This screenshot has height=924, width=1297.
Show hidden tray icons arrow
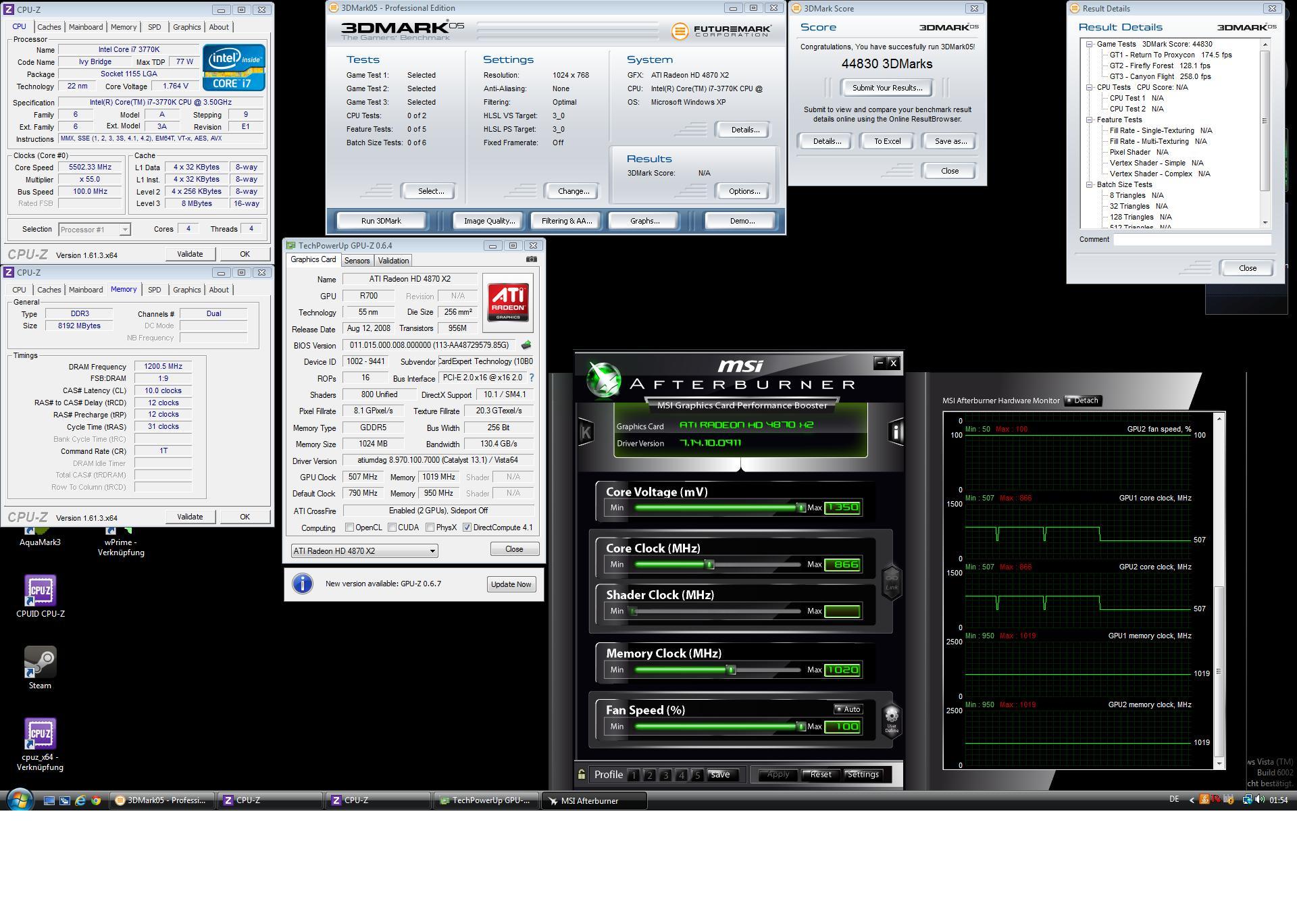point(1192,800)
